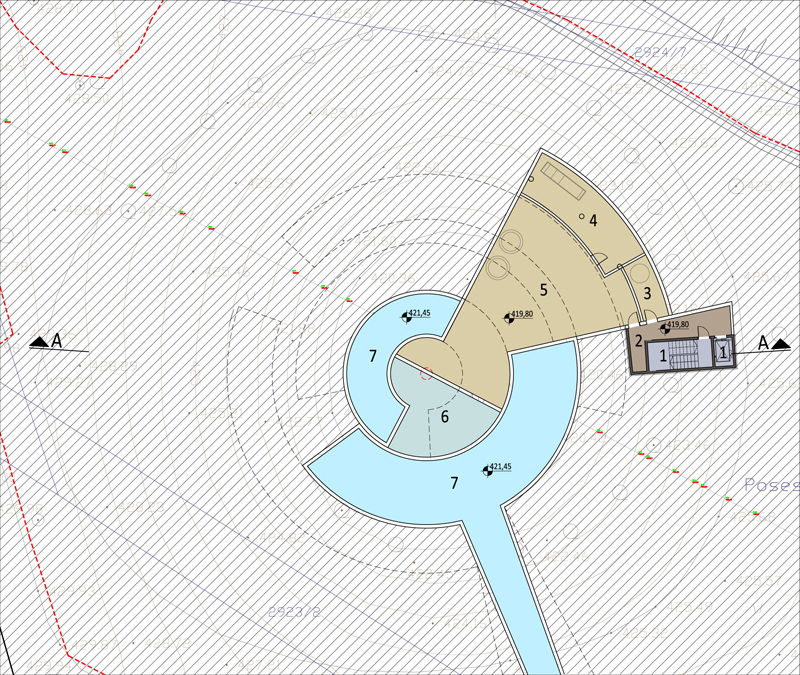Click the 421,45 elevation marker in upper ring
Image resolution: width=800 pixels, height=675 pixels.
[x=407, y=316]
